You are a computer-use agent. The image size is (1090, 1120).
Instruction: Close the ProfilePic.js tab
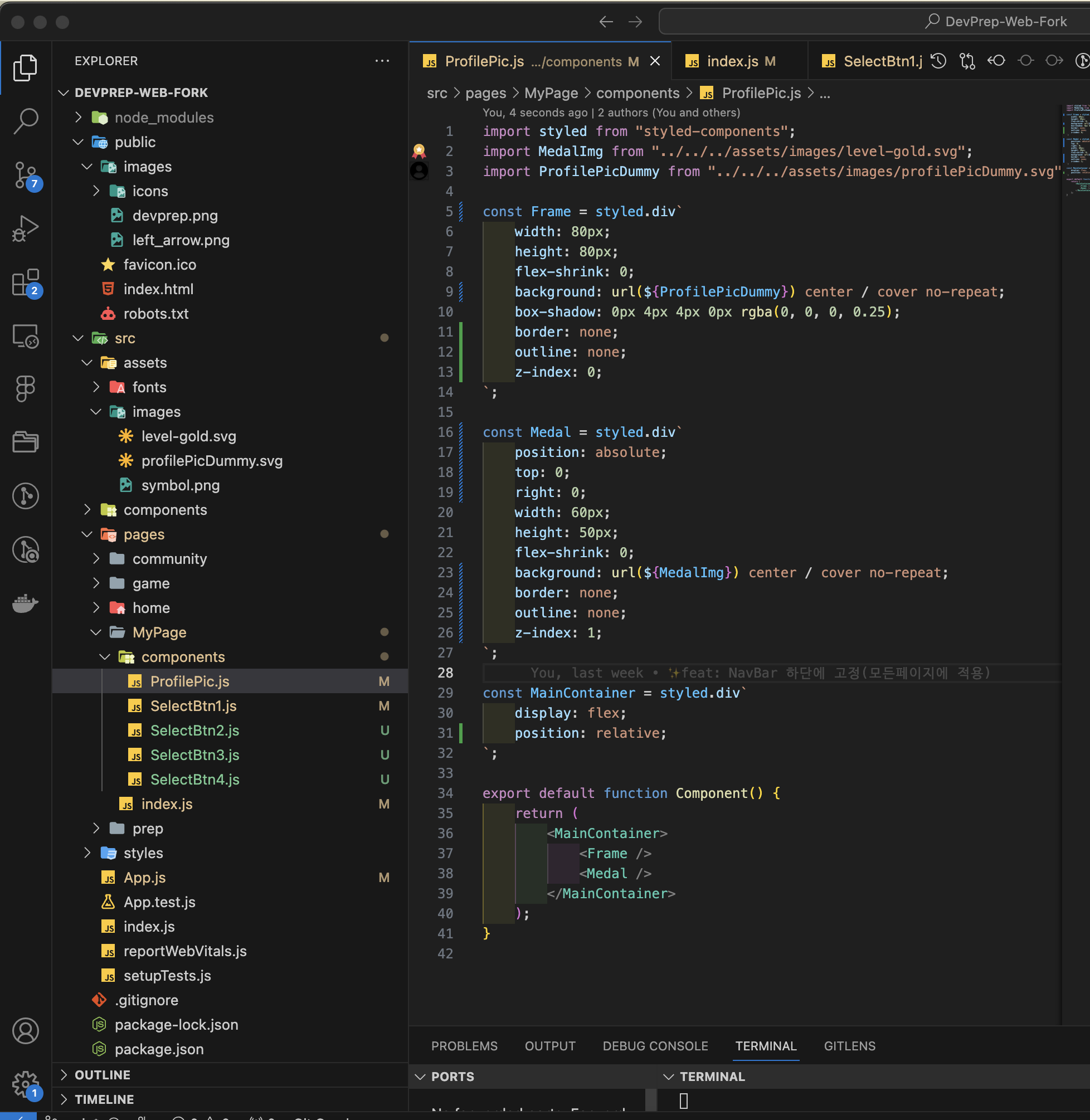click(655, 61)
